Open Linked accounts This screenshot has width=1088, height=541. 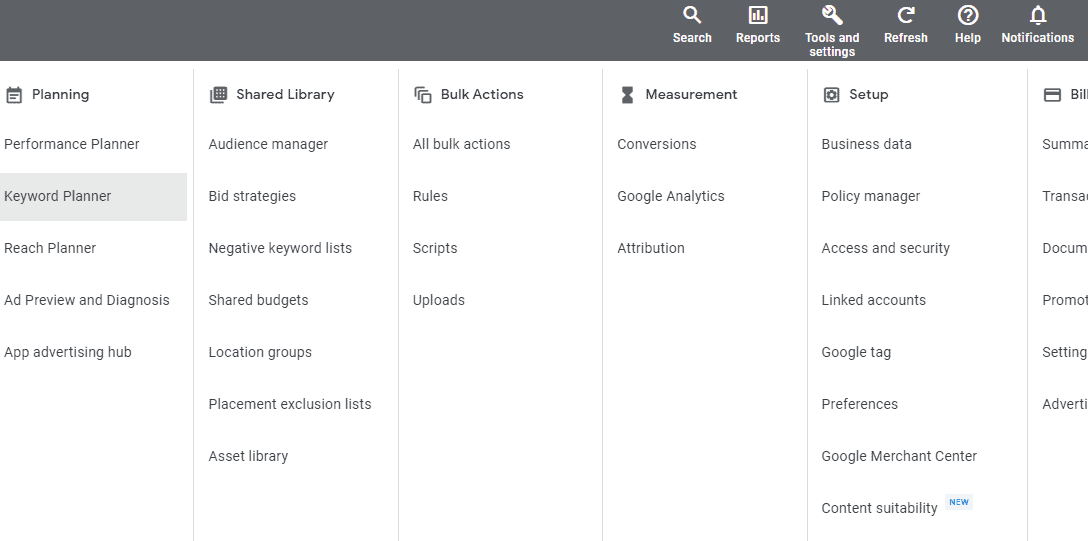pyautogui.click(x=874, y=300)
